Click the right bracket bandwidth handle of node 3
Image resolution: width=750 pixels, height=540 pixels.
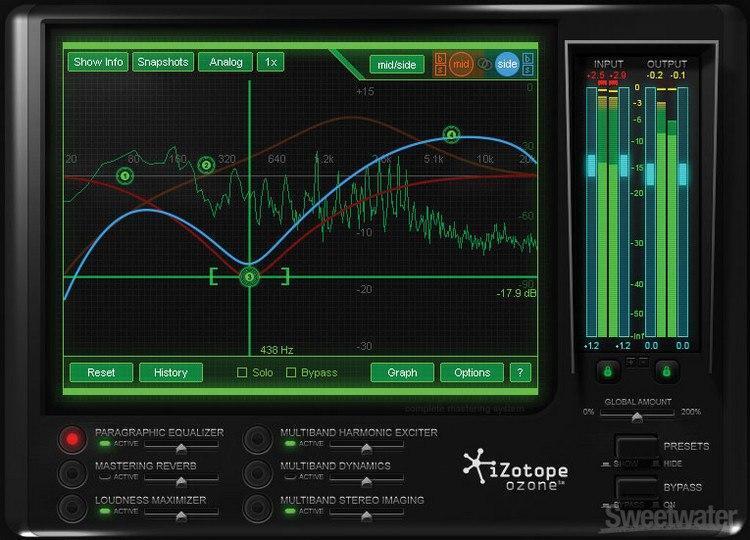coord(286,276)
